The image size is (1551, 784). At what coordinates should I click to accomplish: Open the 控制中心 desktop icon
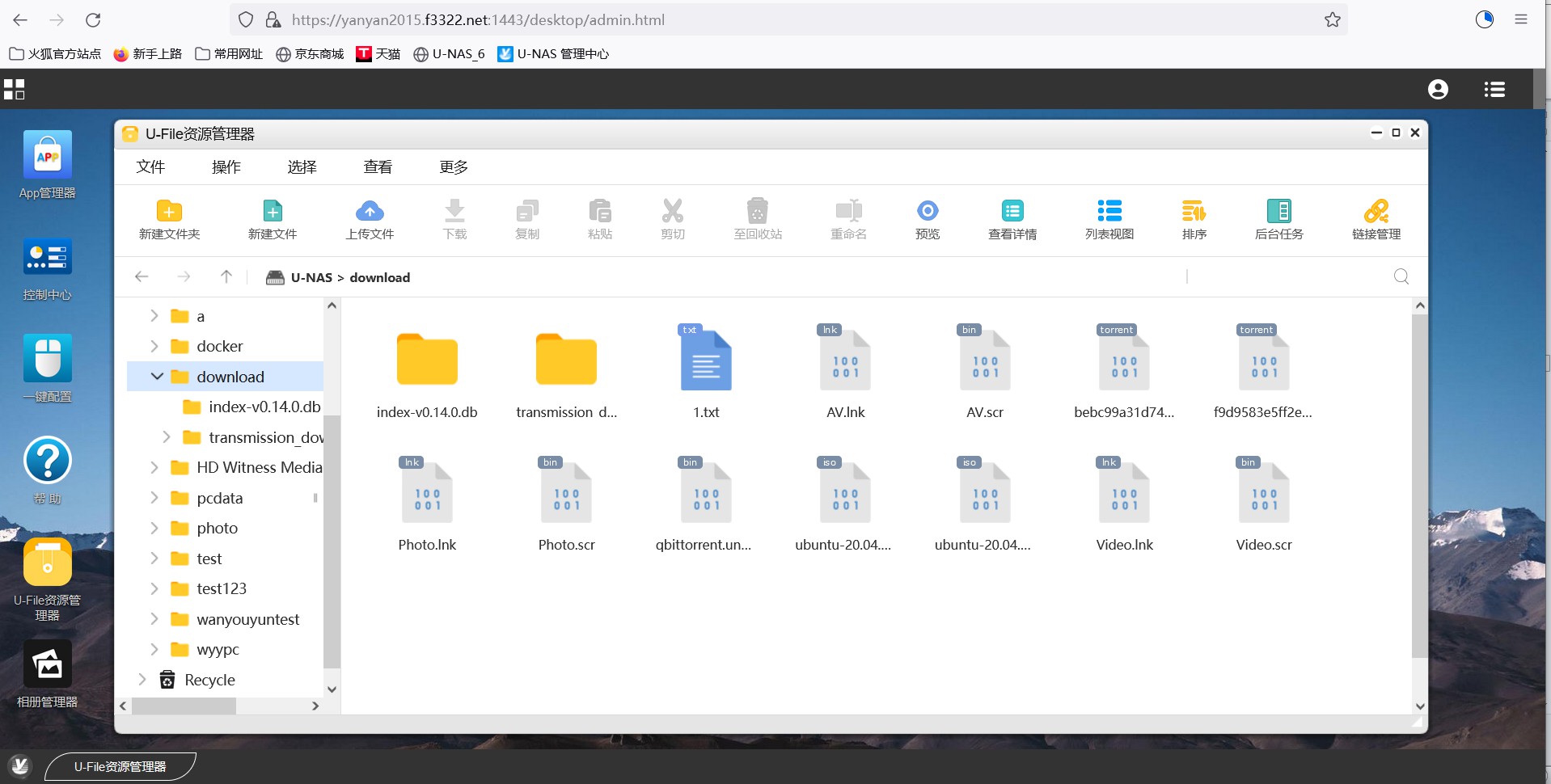(x=48, y=257)
